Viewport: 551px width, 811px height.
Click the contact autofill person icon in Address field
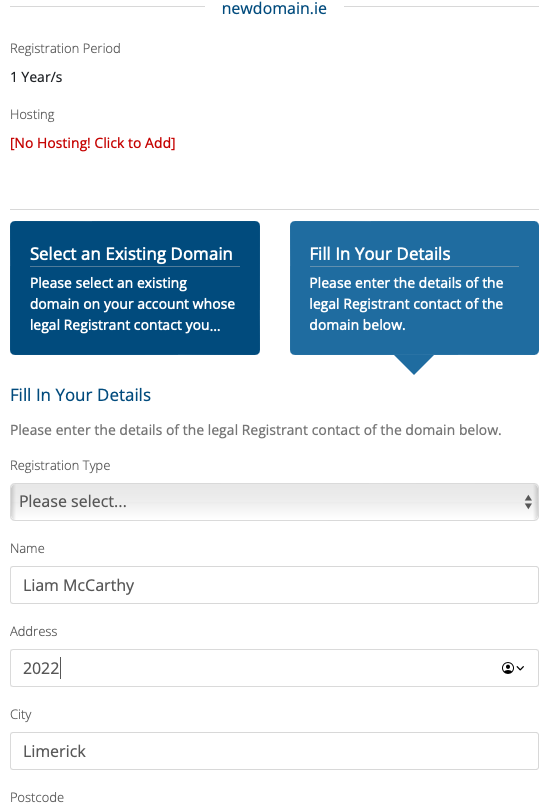point(508,668)
